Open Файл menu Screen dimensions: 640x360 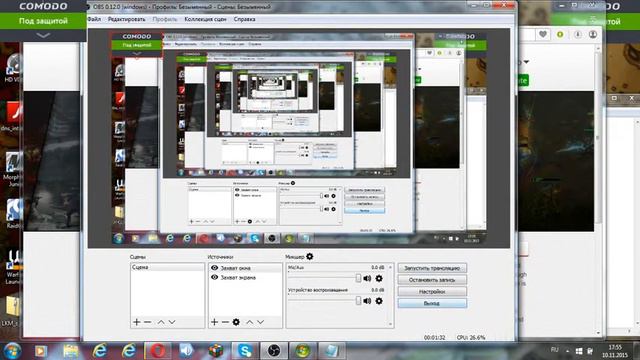(94, 19)
